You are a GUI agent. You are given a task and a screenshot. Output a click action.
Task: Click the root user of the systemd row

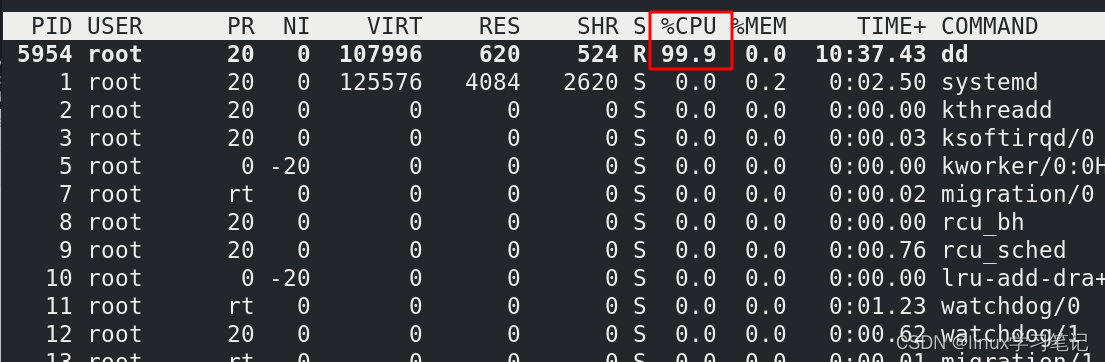click(x=115, y=82)
